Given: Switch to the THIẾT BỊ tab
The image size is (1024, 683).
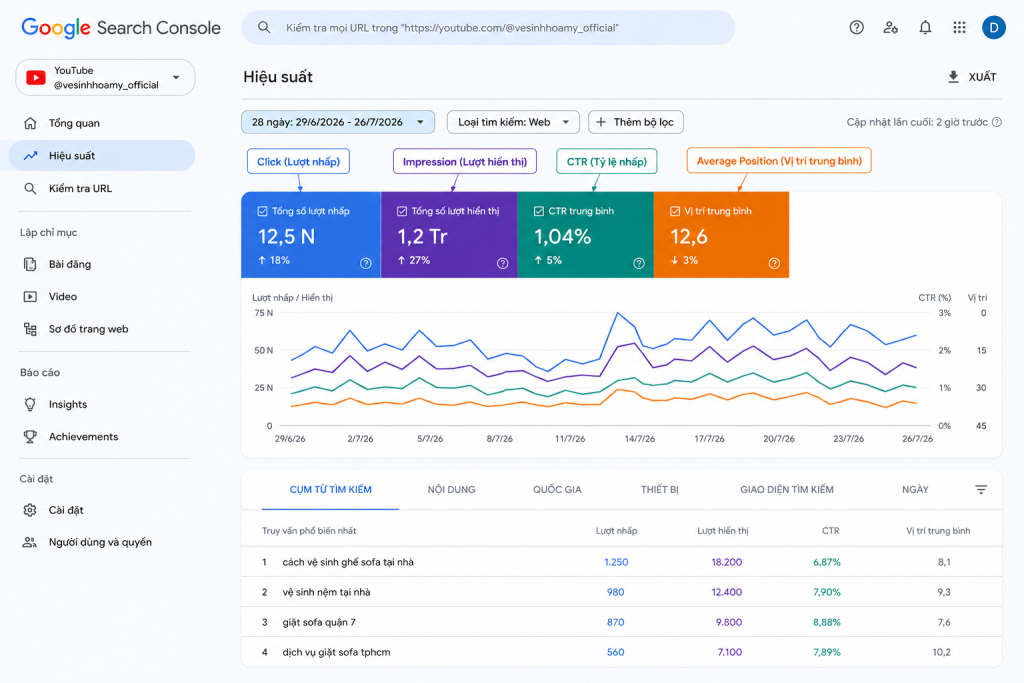Looking at the screenshot, I should coord(660,489).
